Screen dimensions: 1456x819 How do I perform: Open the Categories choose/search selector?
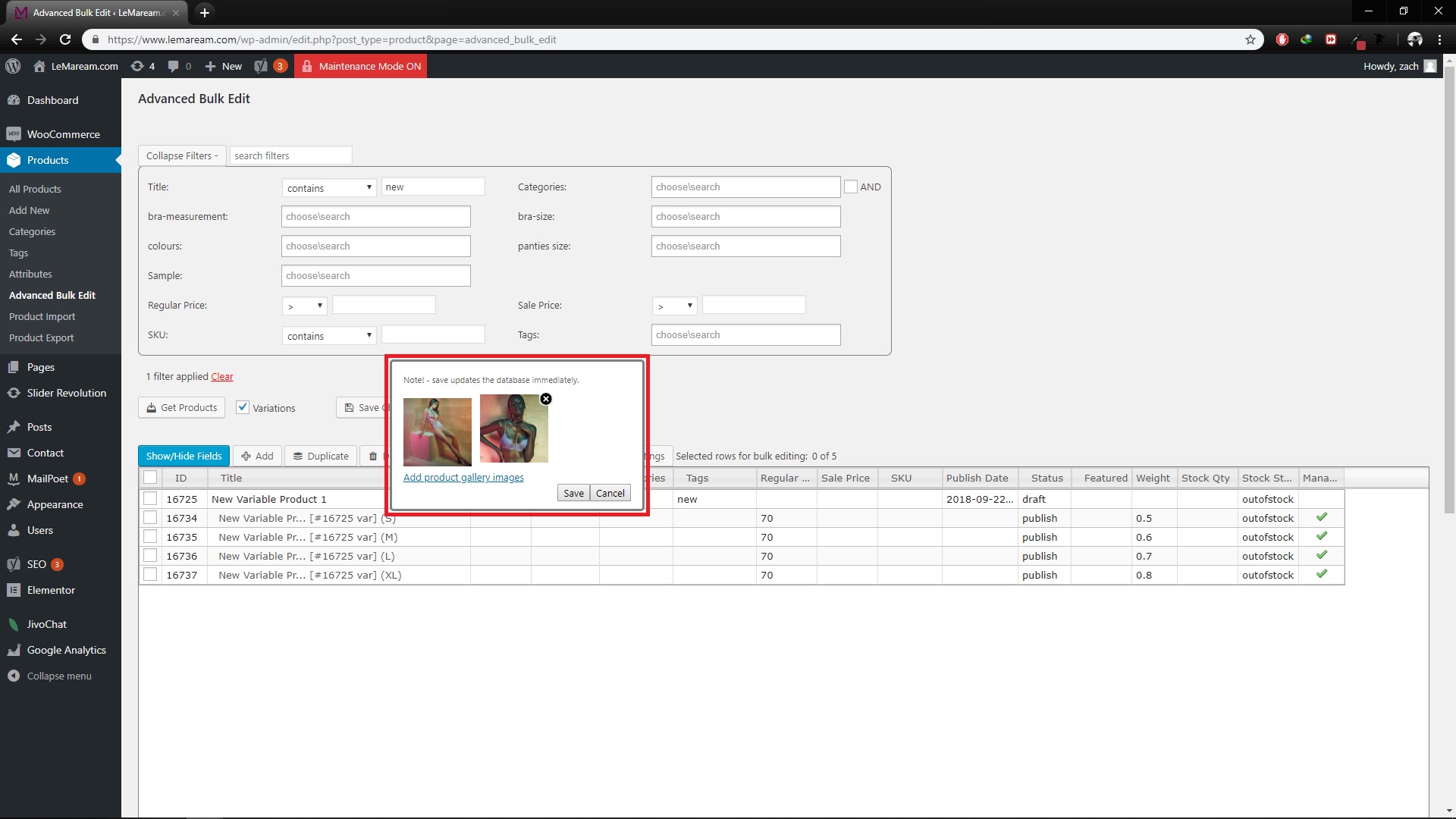coord(745,187)
